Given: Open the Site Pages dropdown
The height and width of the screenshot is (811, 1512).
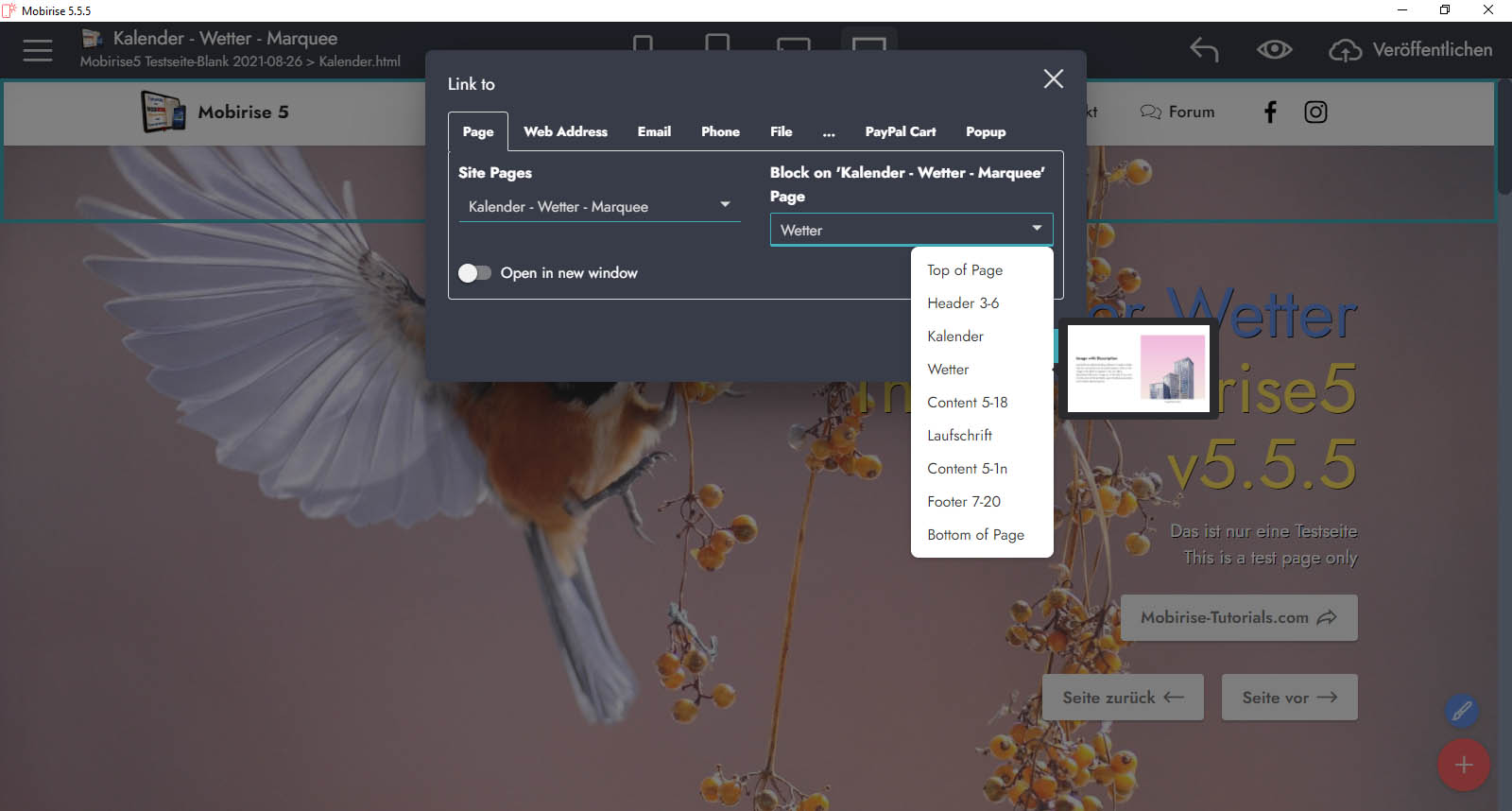Looking at the screenshot, I should (599, 207).
